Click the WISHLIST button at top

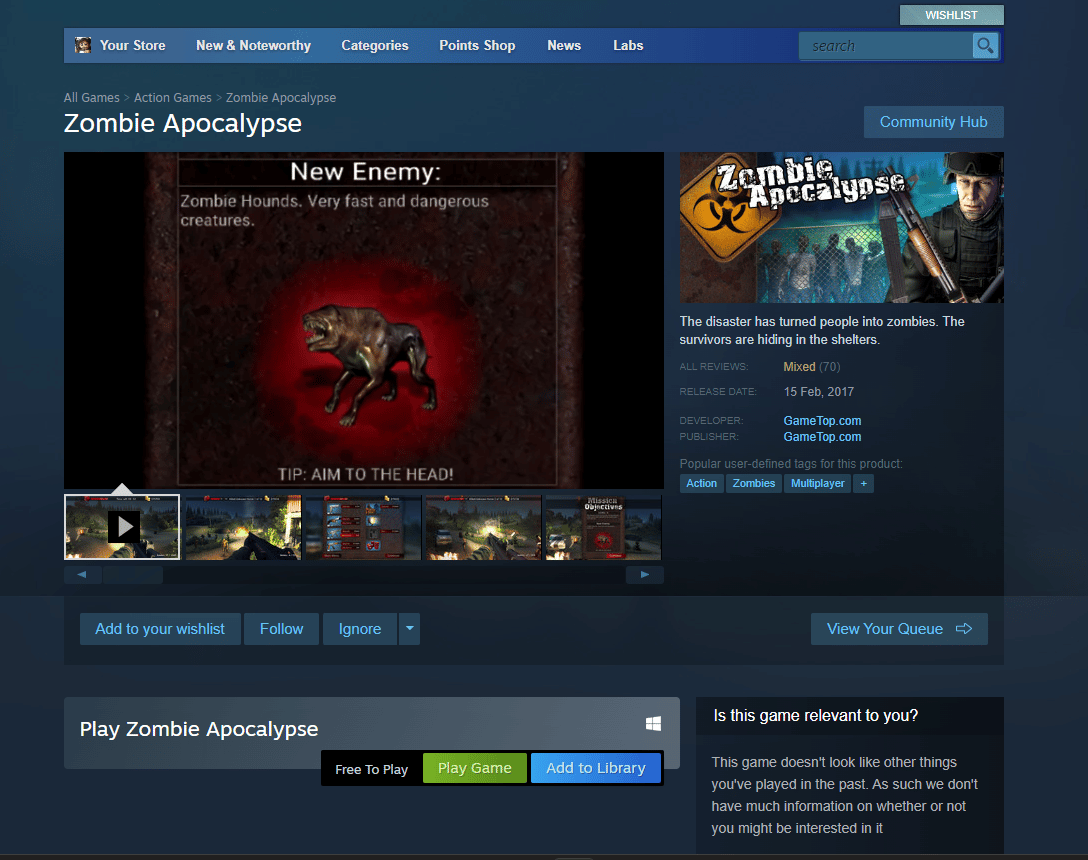tap(951, 15)
